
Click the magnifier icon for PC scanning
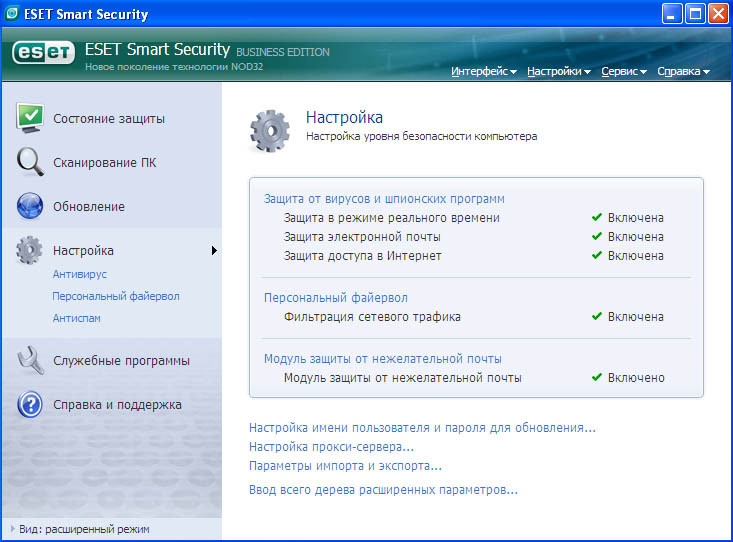point(30,162)
